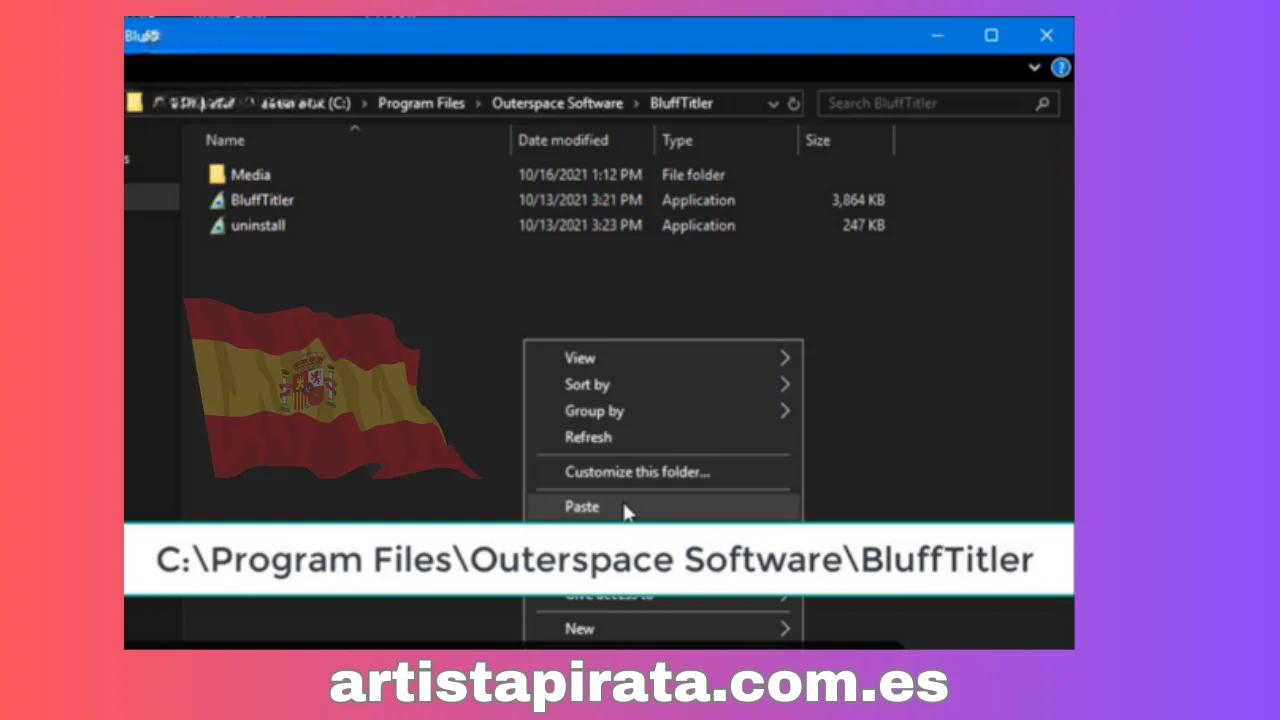The height and width of the screenshot is (720, 1280).
Task: Select the Media folder name
Action: click(250, 174)
